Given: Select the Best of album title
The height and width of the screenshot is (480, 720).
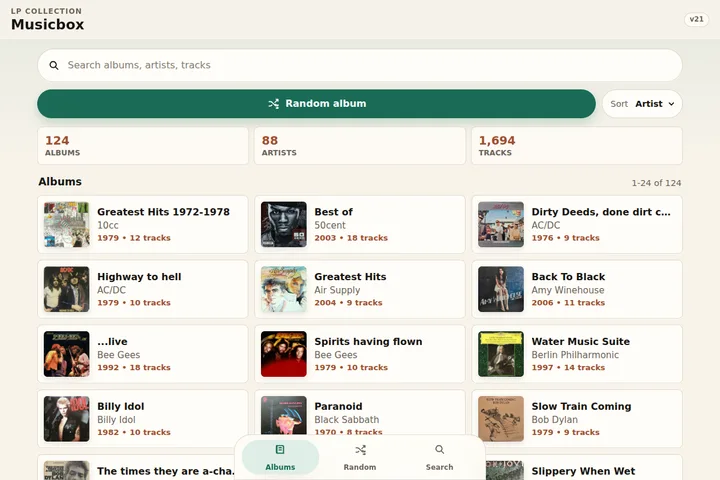Looking at the screenshot, I should 333,212.
